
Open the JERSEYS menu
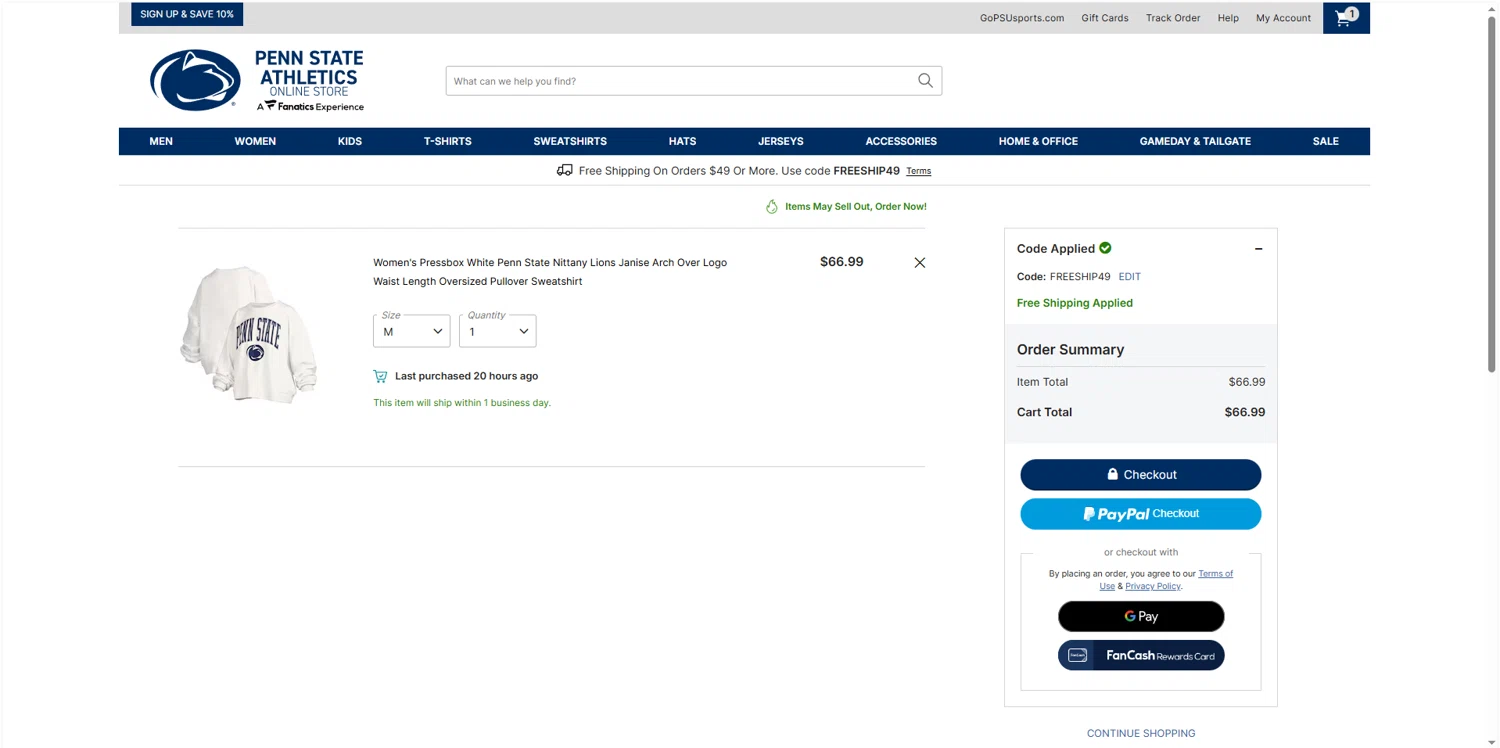click(x=781, y=141)
